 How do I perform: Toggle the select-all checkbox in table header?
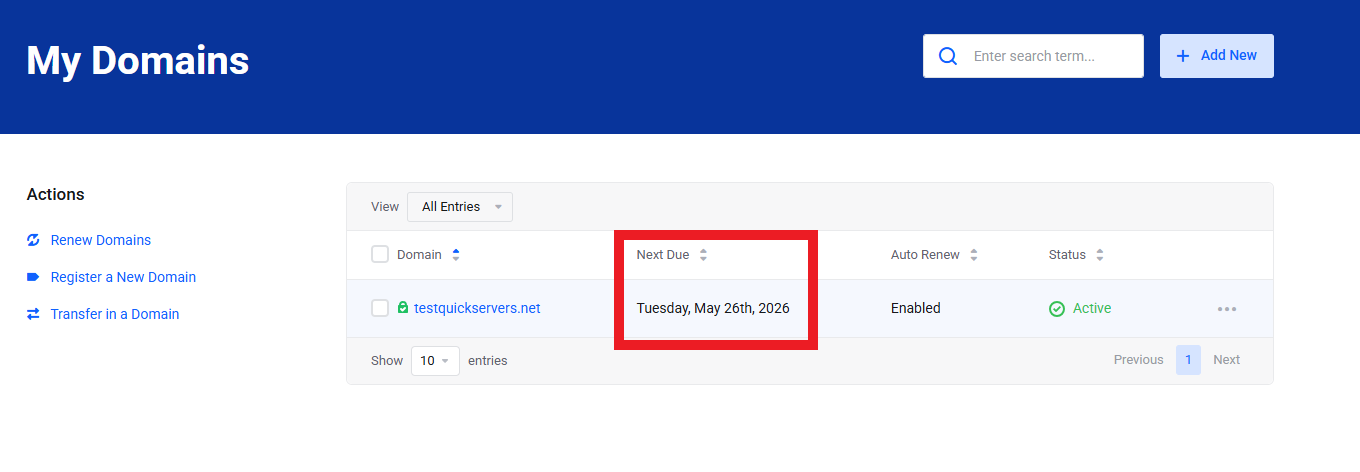click(380, 254)
